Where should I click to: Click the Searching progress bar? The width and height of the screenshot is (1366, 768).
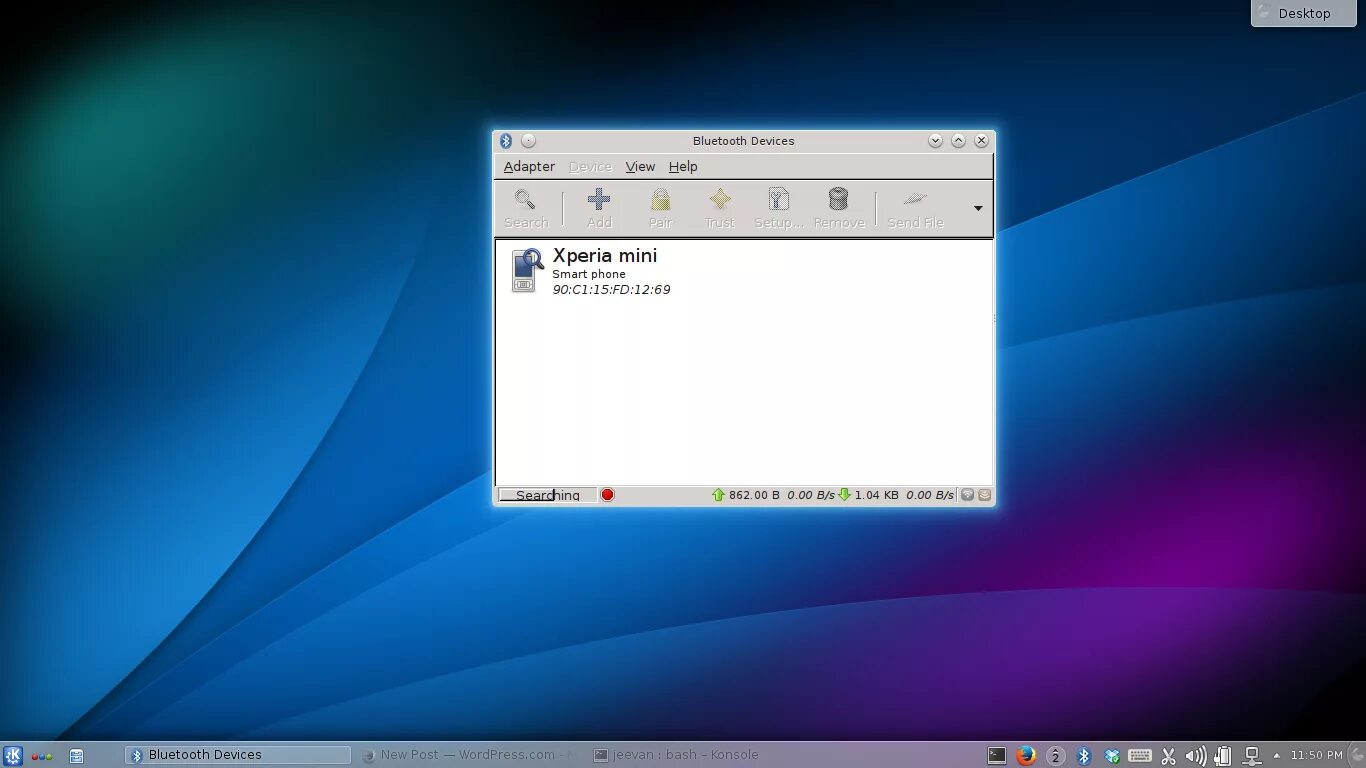(x=548, y=495)
